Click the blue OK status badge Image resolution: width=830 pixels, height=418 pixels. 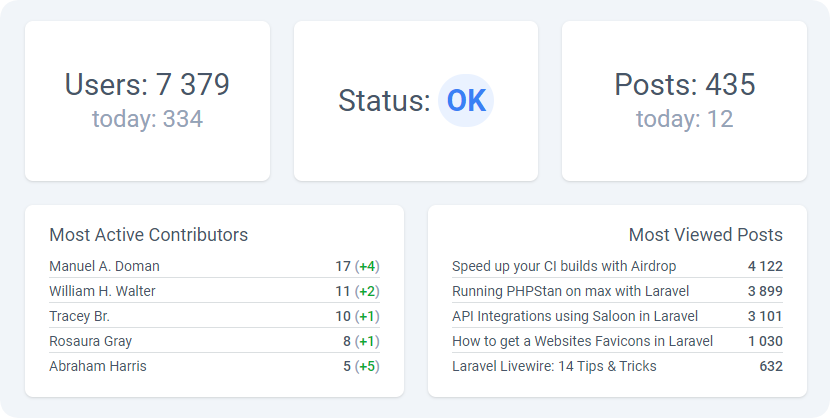(x=466, y=101)
